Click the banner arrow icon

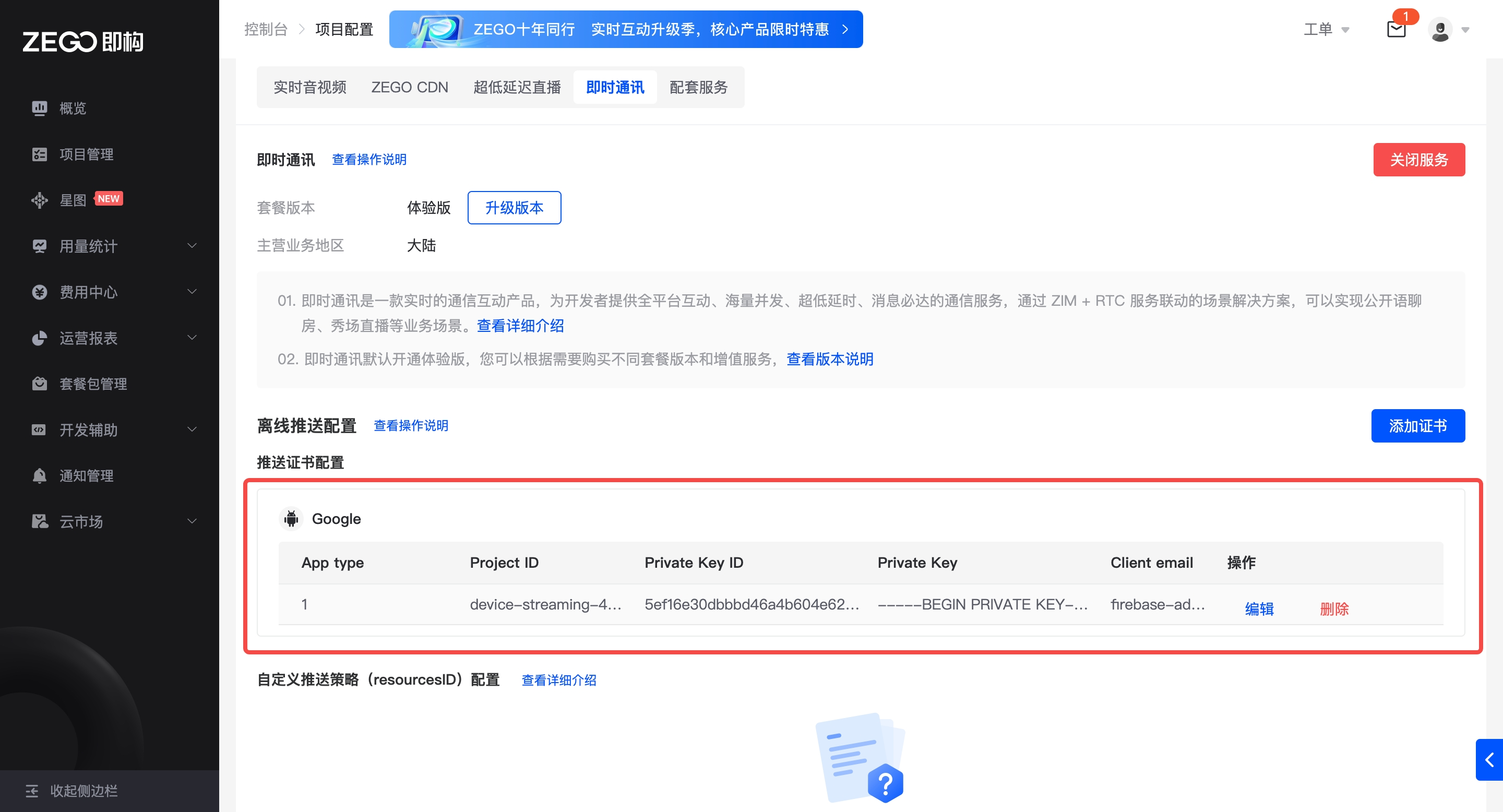845,29
